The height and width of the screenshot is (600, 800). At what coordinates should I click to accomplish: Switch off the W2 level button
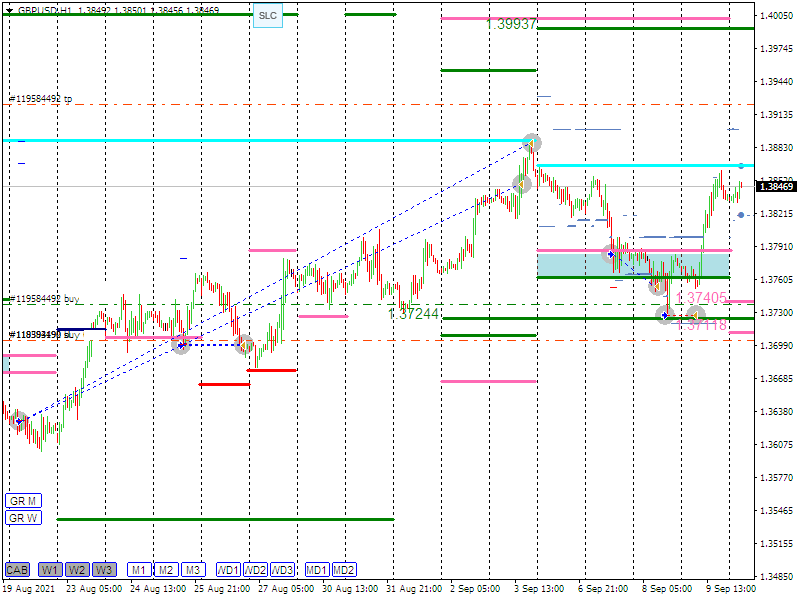tap(77, 570)
